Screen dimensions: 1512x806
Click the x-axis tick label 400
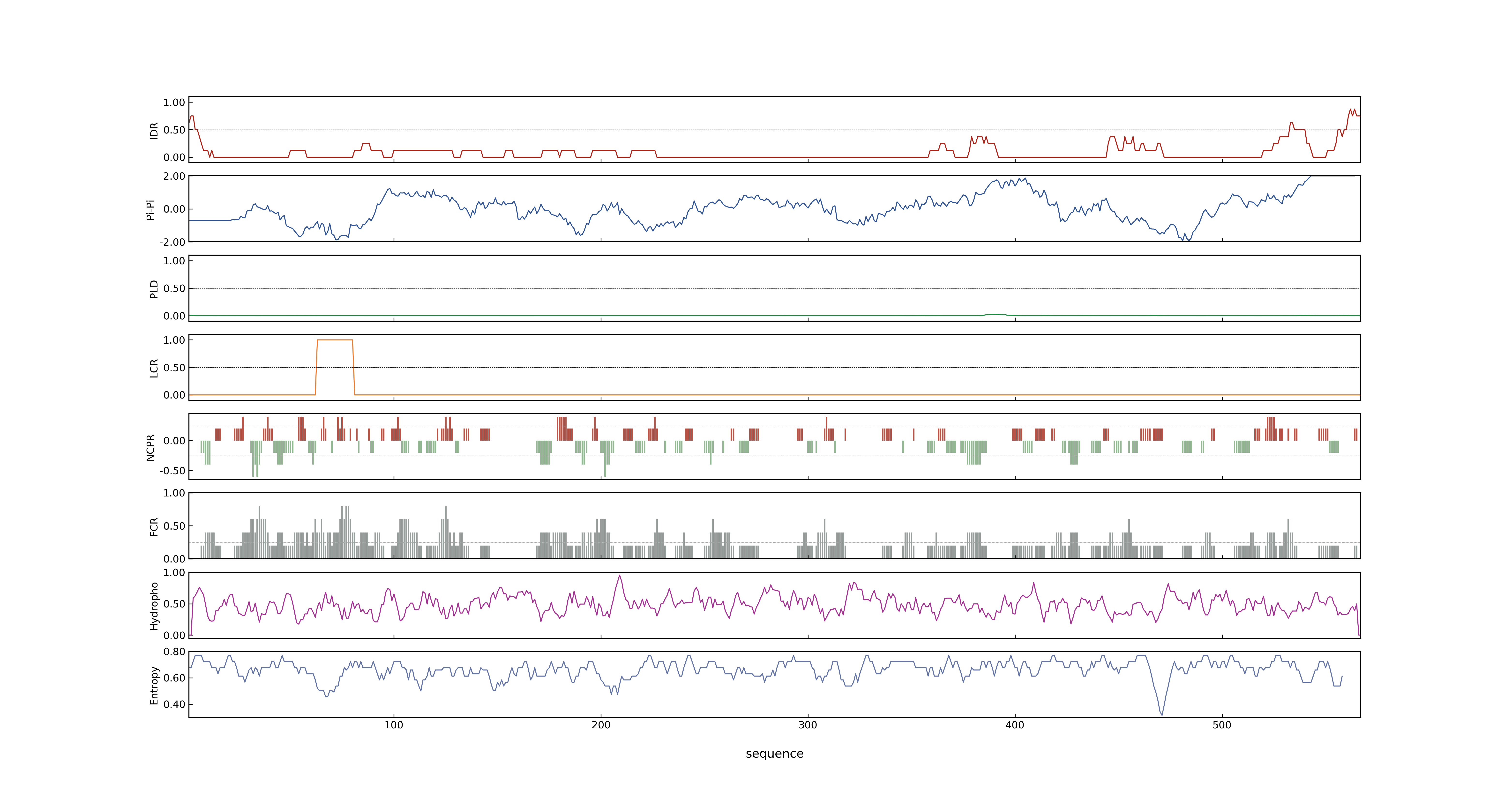[x=1015, y=725]
